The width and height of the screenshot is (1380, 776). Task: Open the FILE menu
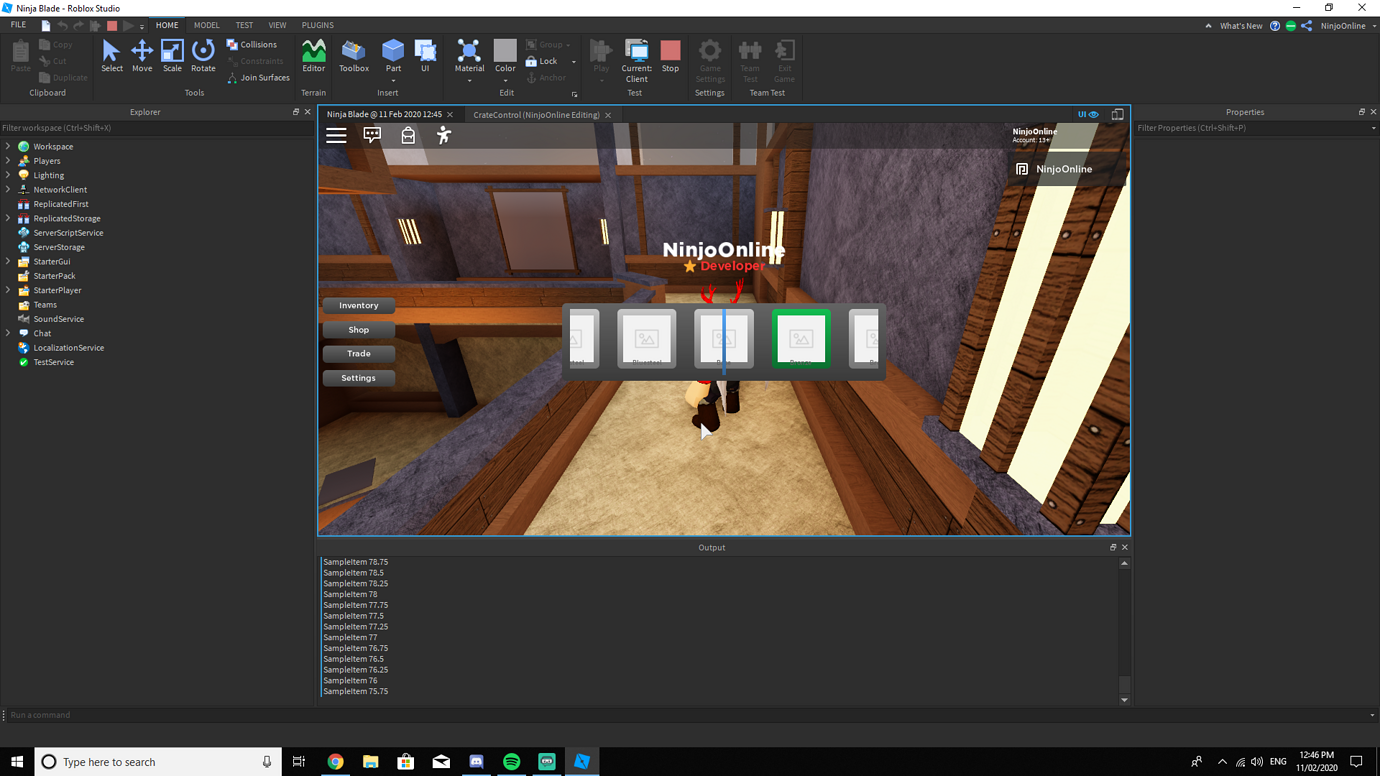tap(18, 25)
